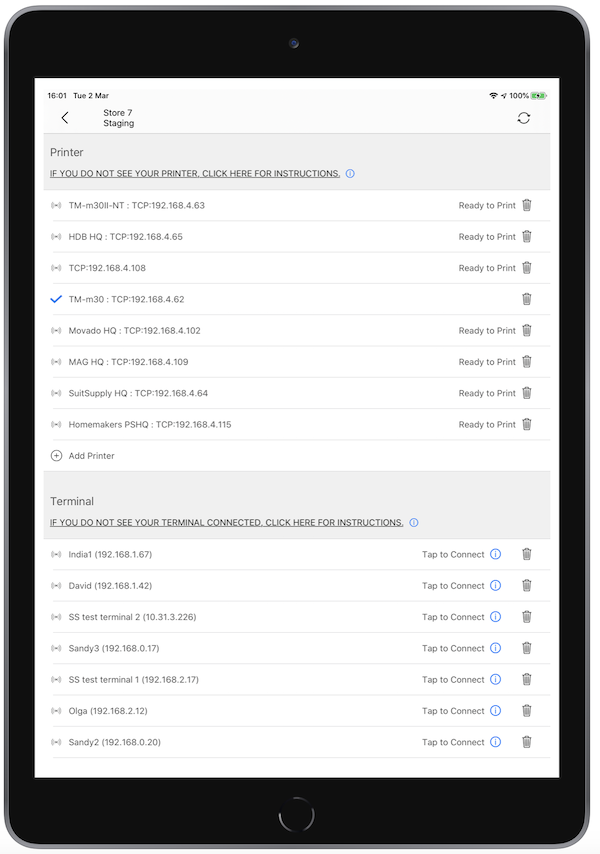The image size is (600, 854).
Task: Delete the Sandy3 terminal
Action: click(526, 648)
